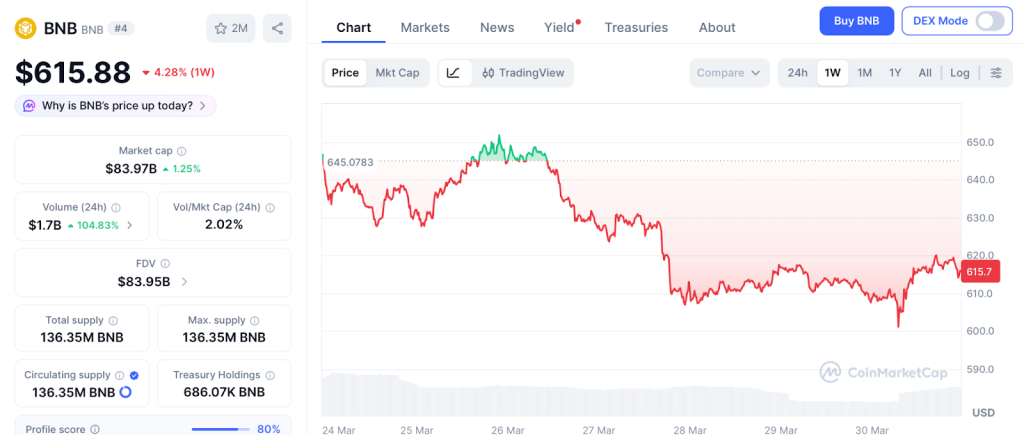Click the share icon next to BNB
The height and width of the screenshot is (435, 1024).
pos(277,28)
